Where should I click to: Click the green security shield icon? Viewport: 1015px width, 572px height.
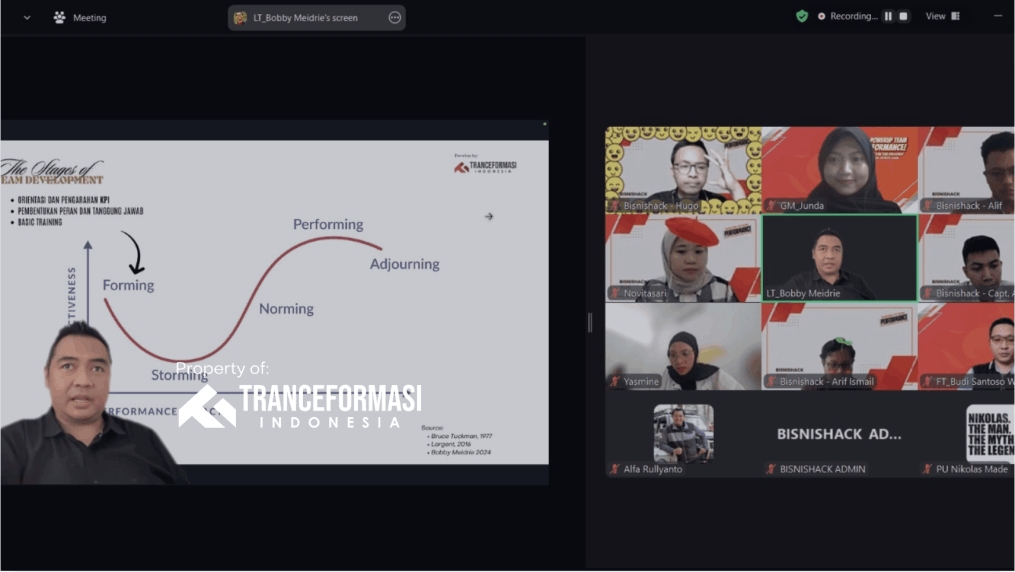801,16
